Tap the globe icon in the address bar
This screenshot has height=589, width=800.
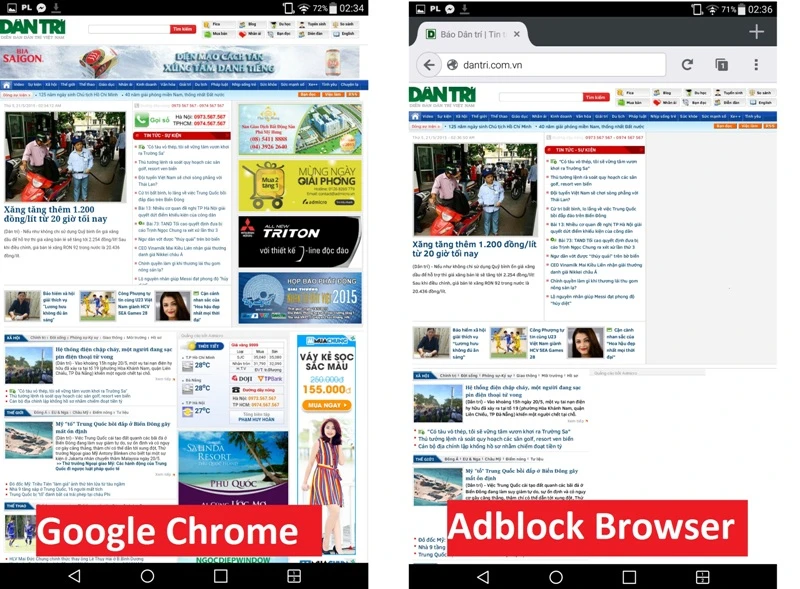coord(452,65)
